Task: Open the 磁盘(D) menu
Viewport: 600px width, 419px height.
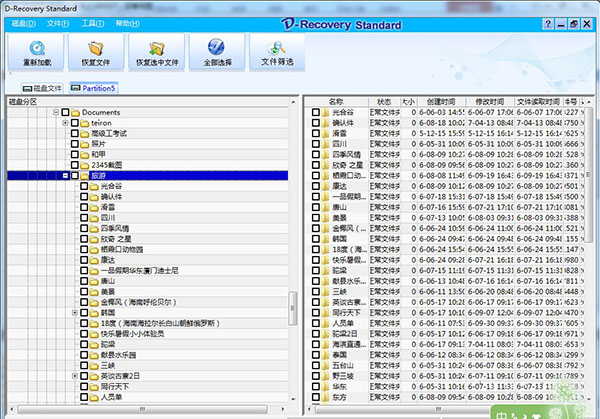Action: tap(24, 23)
